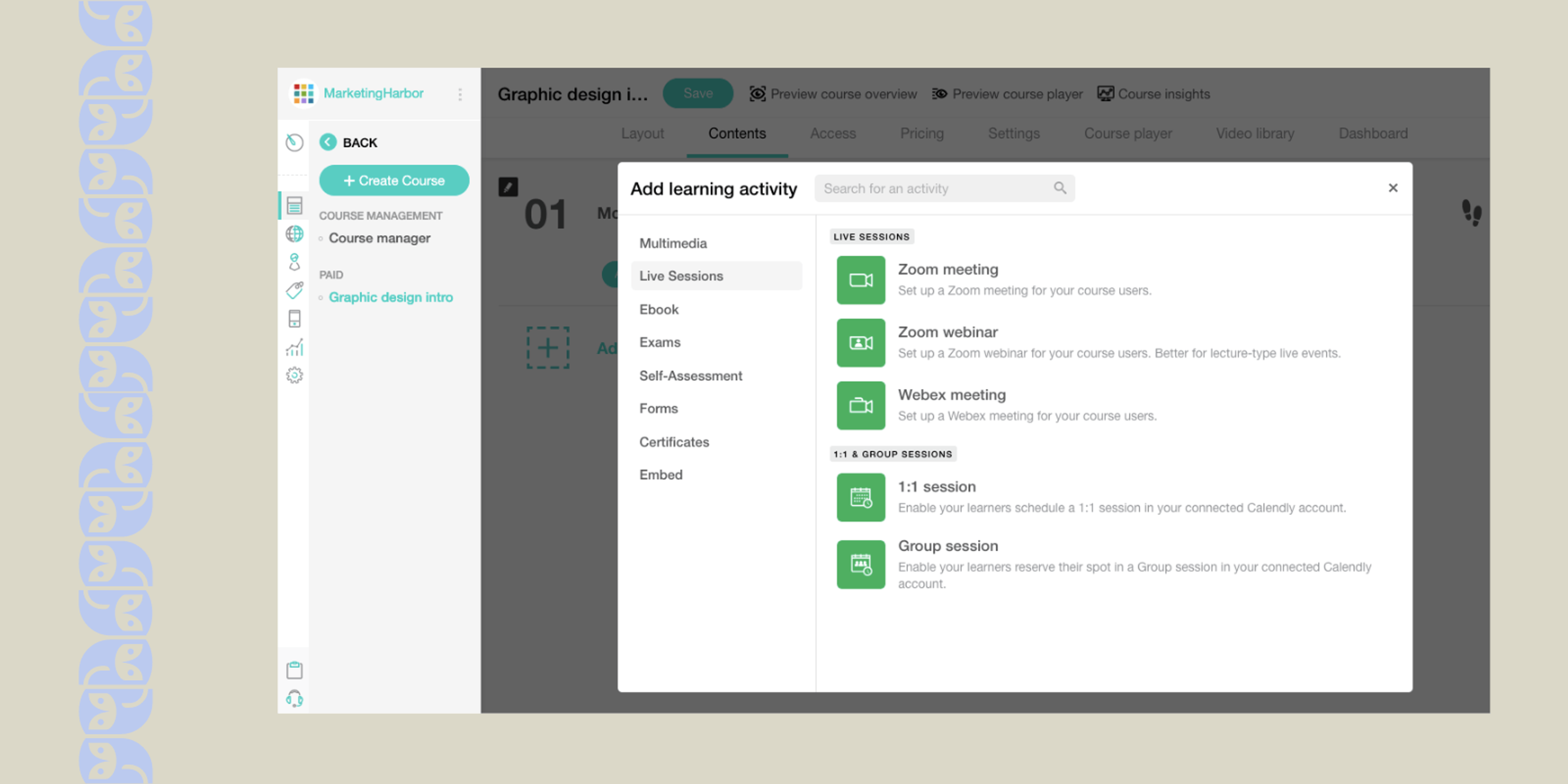Open the globe website sidebar icon
This screenshot has width=1568, height=784.
pyautogui.click(x=294, y=234)
